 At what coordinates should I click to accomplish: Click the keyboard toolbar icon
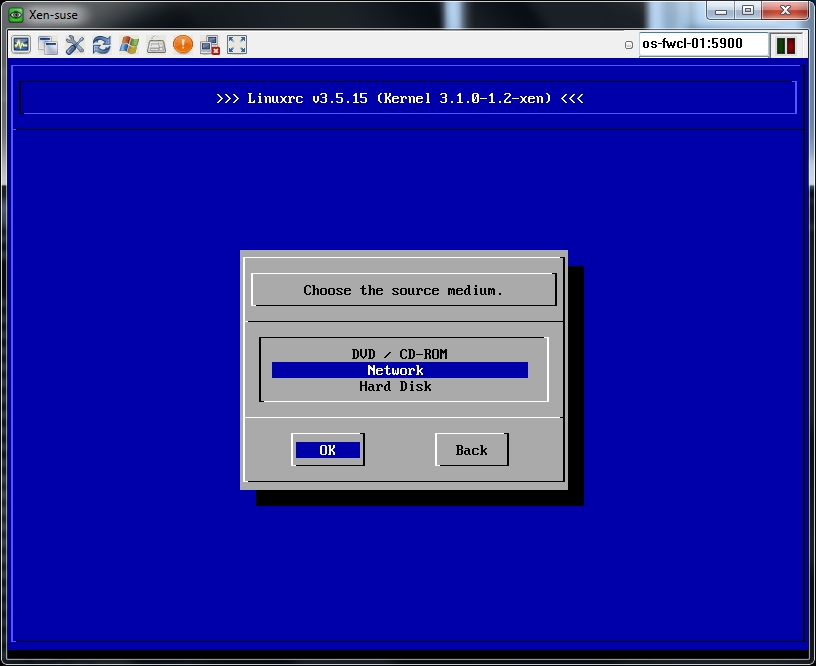click(x=156, y=45)
